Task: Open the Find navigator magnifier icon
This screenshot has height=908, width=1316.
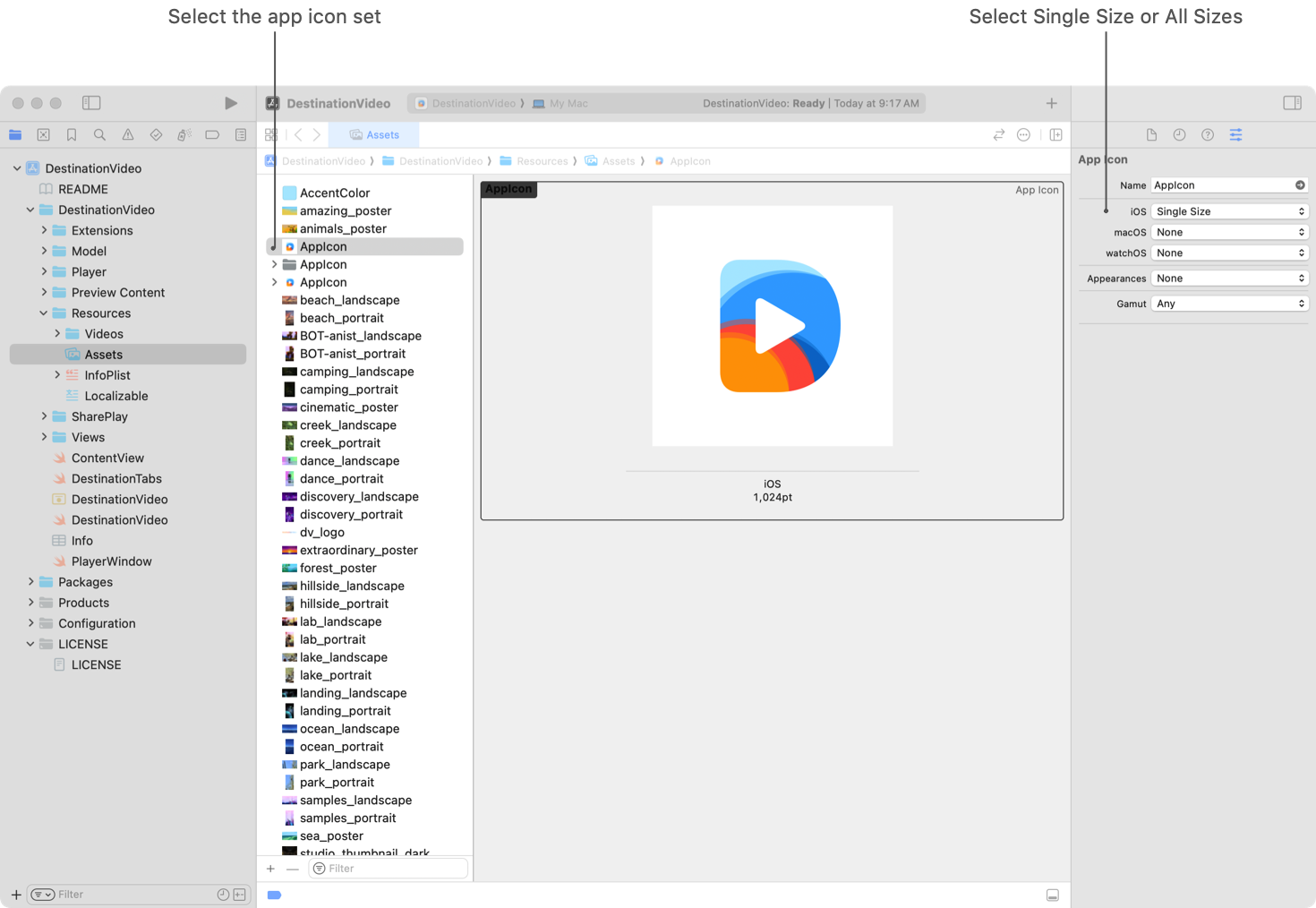Action: point(99,135)
